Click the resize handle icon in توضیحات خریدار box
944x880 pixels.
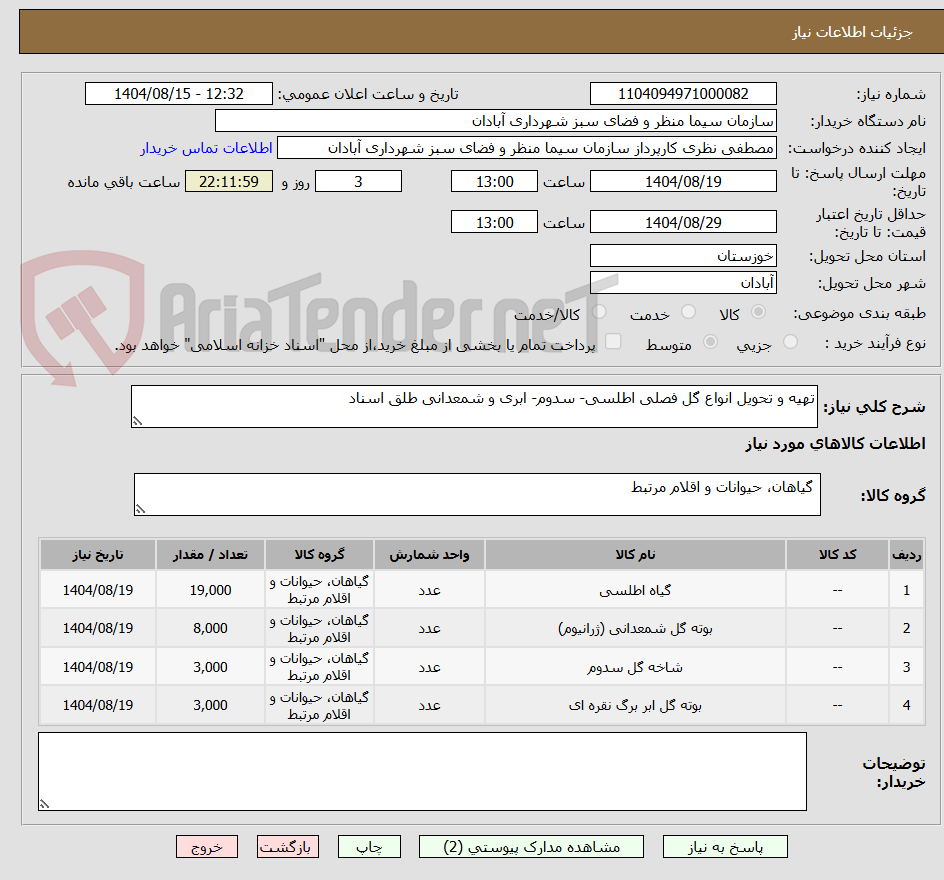(43, 804)
